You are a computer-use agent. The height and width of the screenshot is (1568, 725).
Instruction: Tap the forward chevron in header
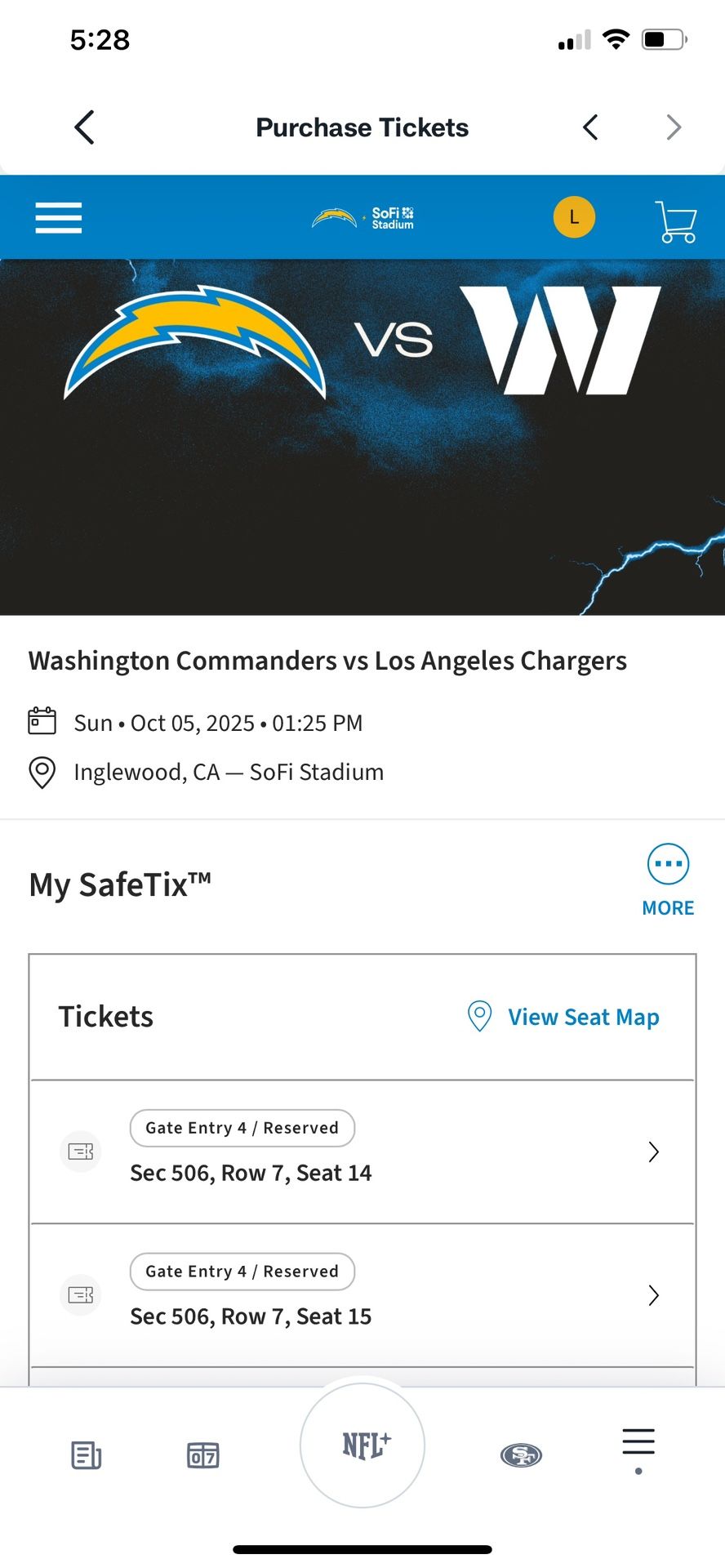click(674, 127)
